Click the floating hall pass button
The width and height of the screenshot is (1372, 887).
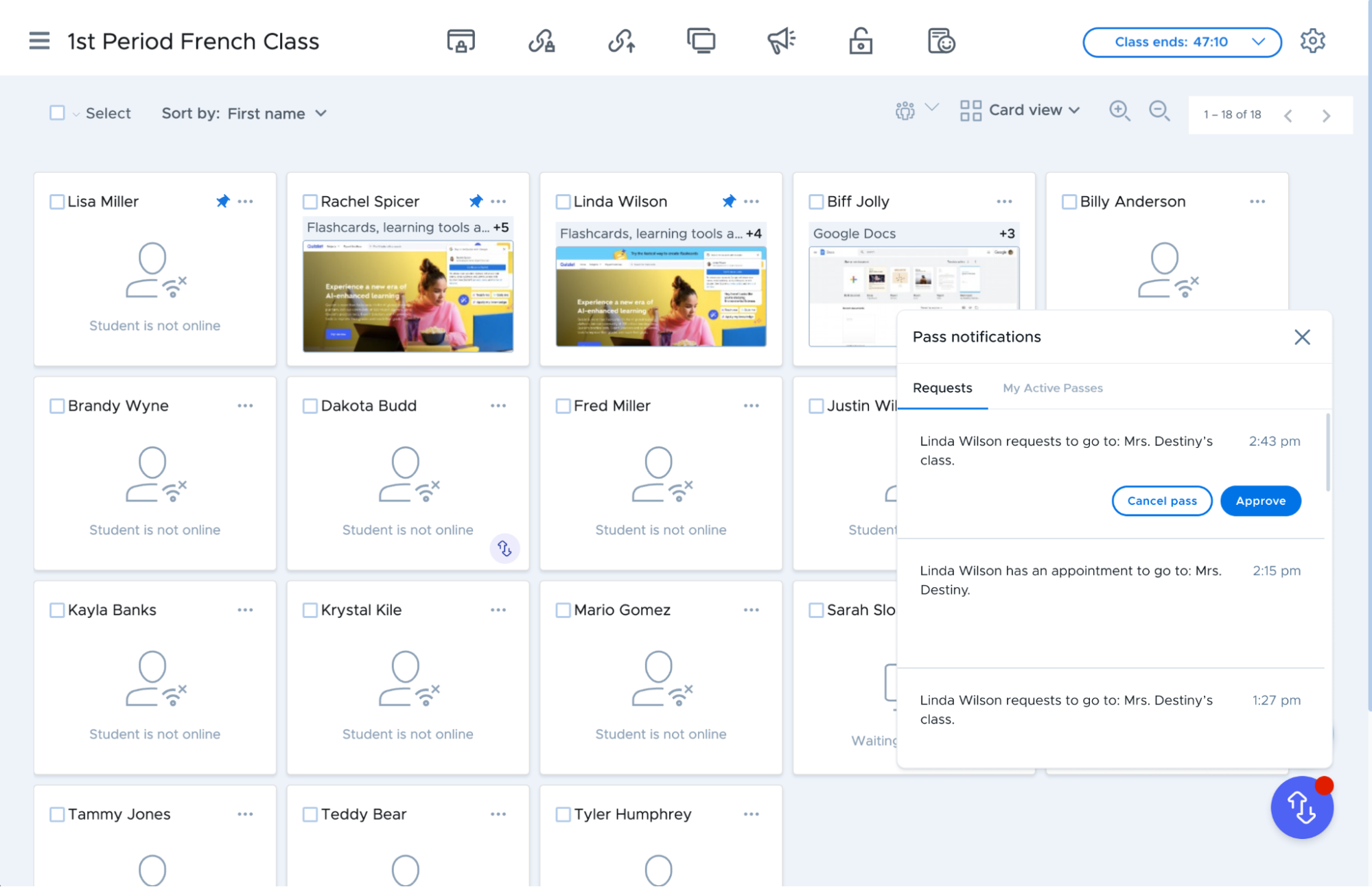(x=1302, y=807)
